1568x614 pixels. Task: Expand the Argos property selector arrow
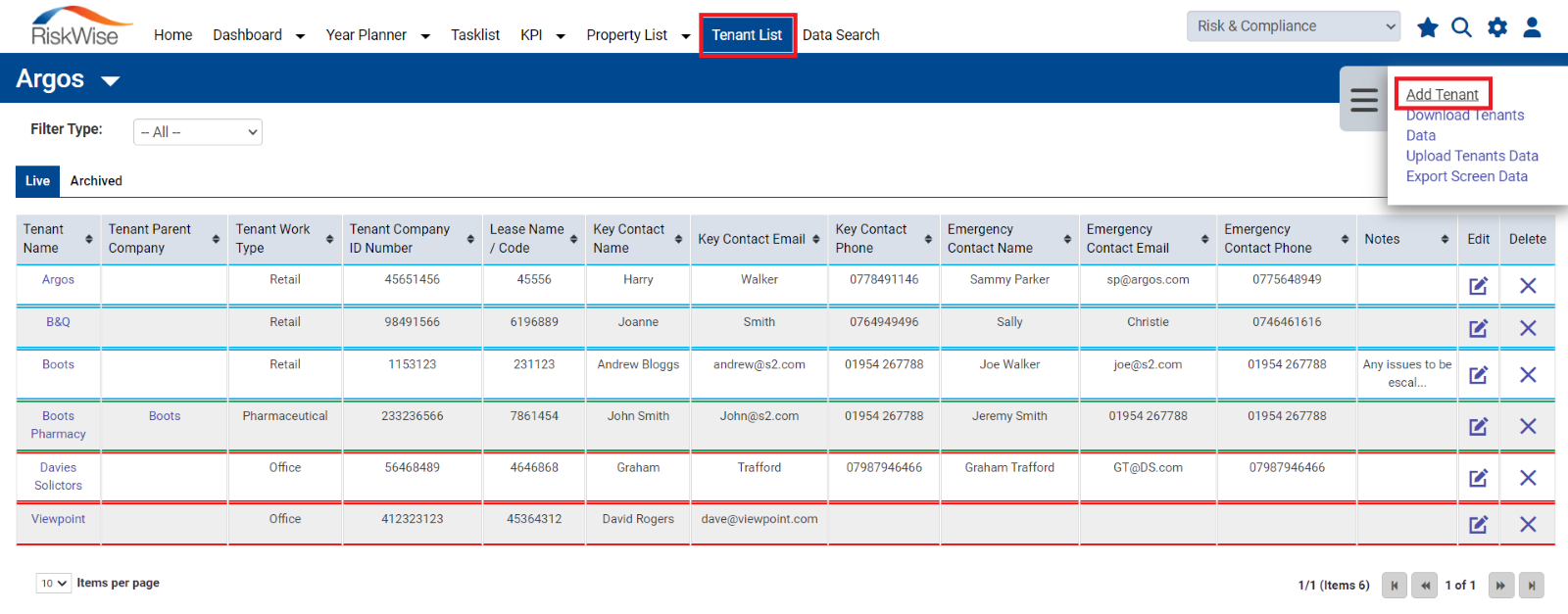pos(111,81)
